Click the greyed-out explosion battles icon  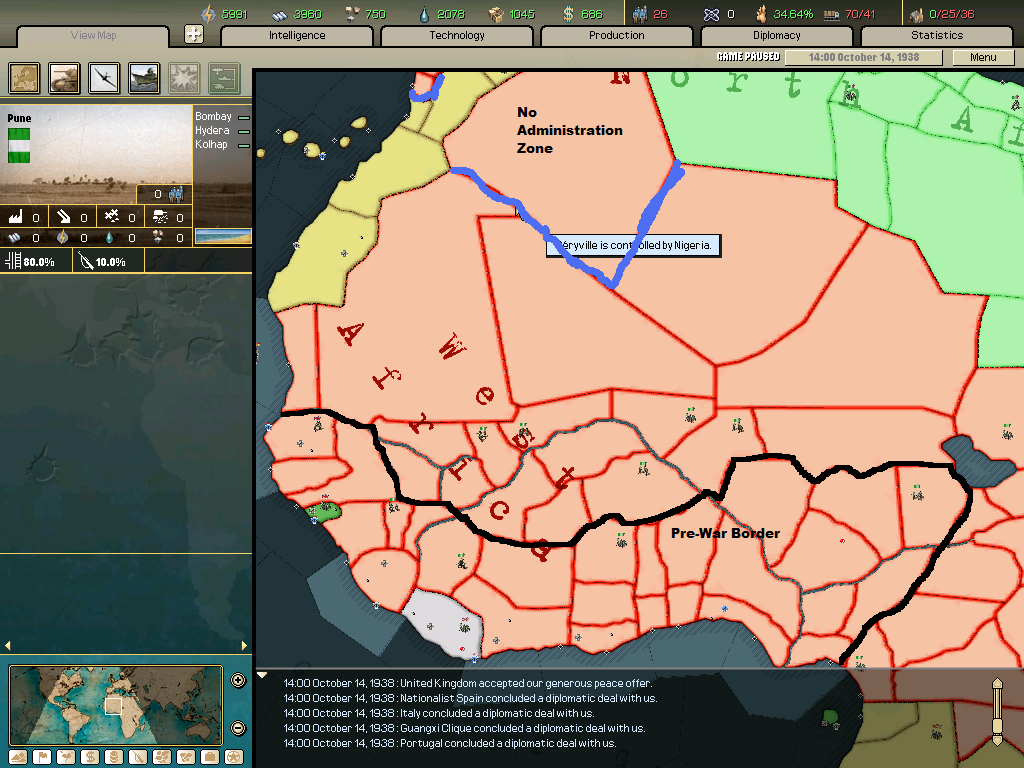pyautogui.click(x=184, y=78)
